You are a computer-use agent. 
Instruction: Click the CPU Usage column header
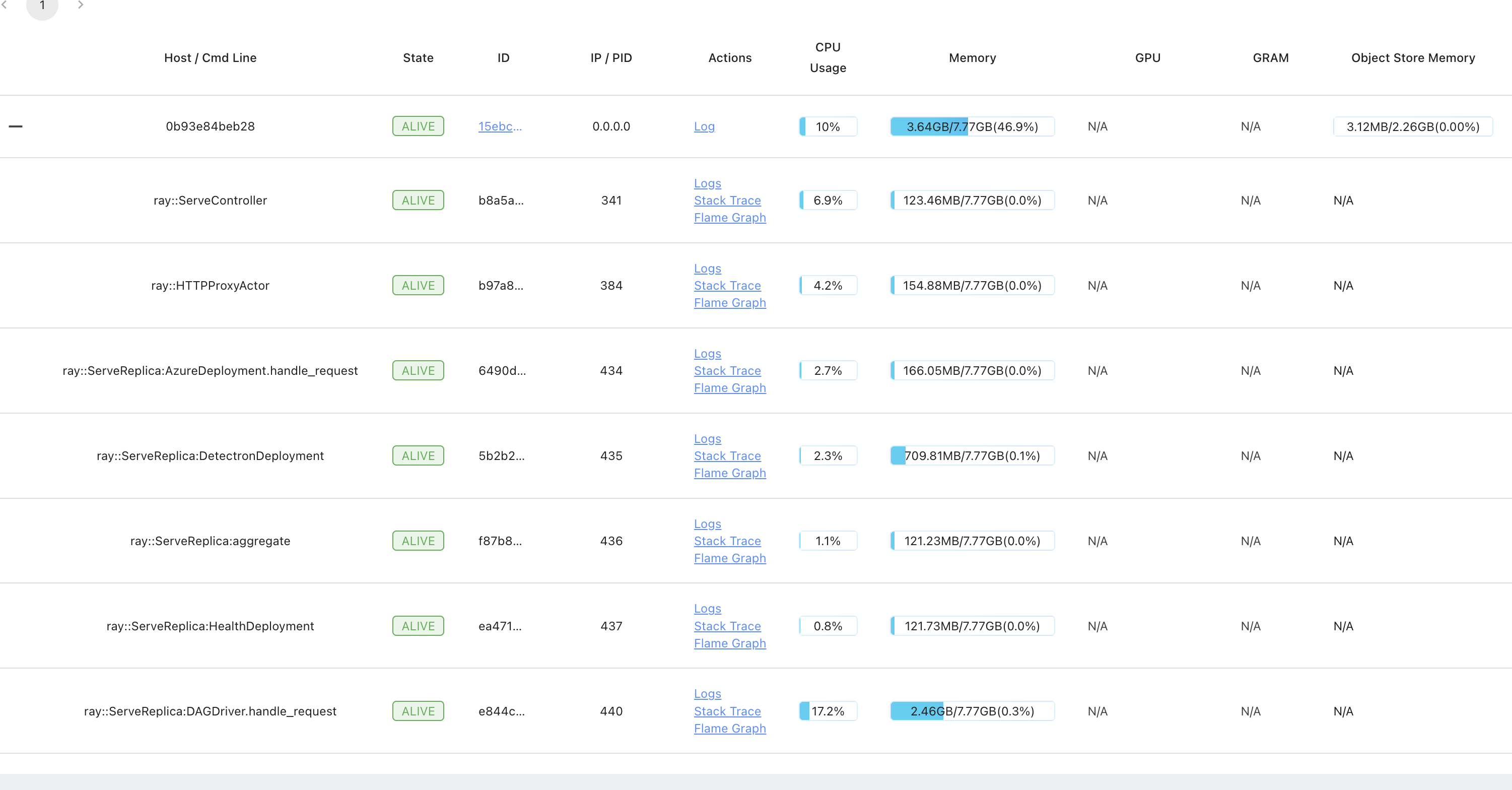(827, 57)
